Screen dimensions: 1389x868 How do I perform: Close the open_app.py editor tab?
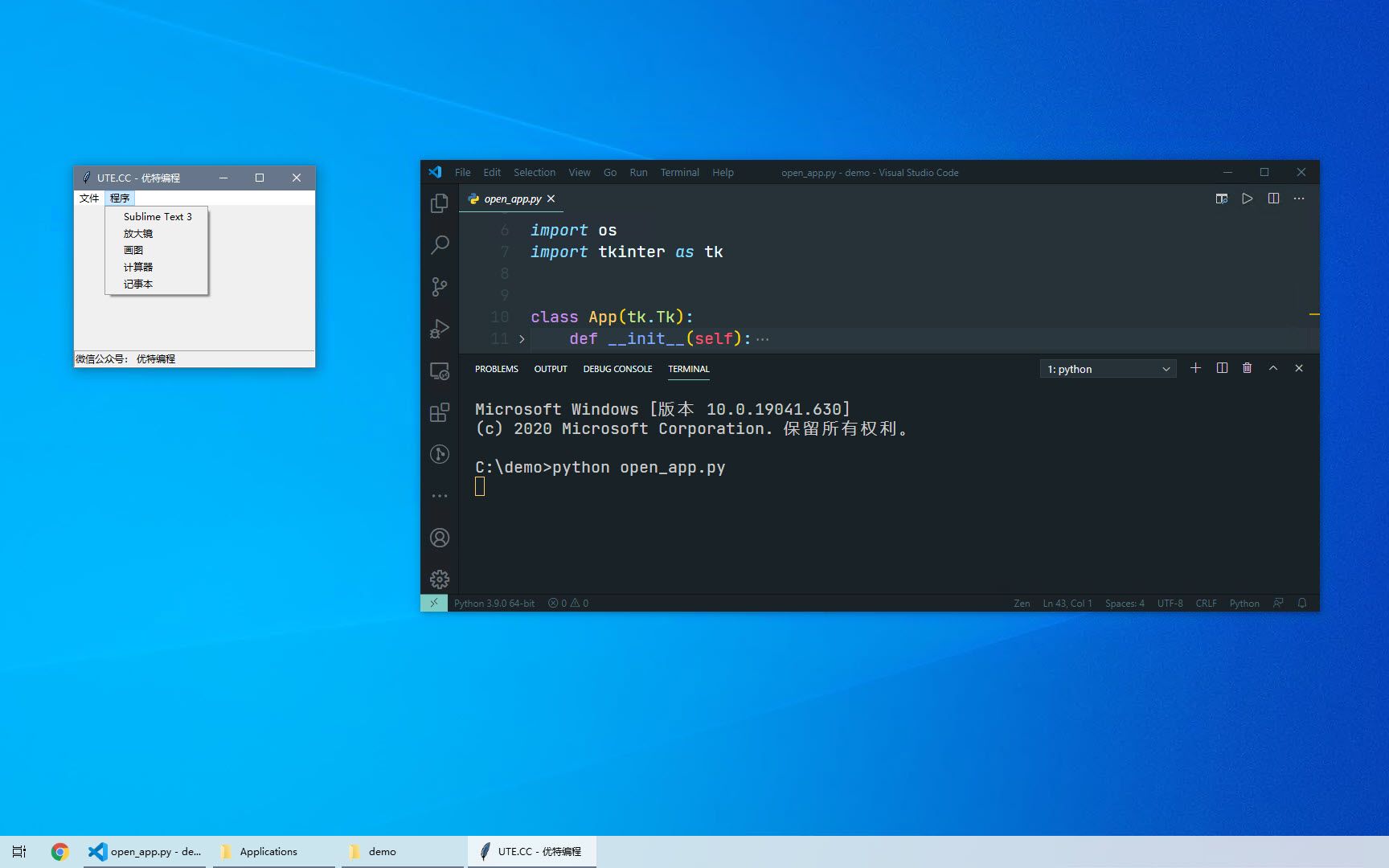(551, 199)
